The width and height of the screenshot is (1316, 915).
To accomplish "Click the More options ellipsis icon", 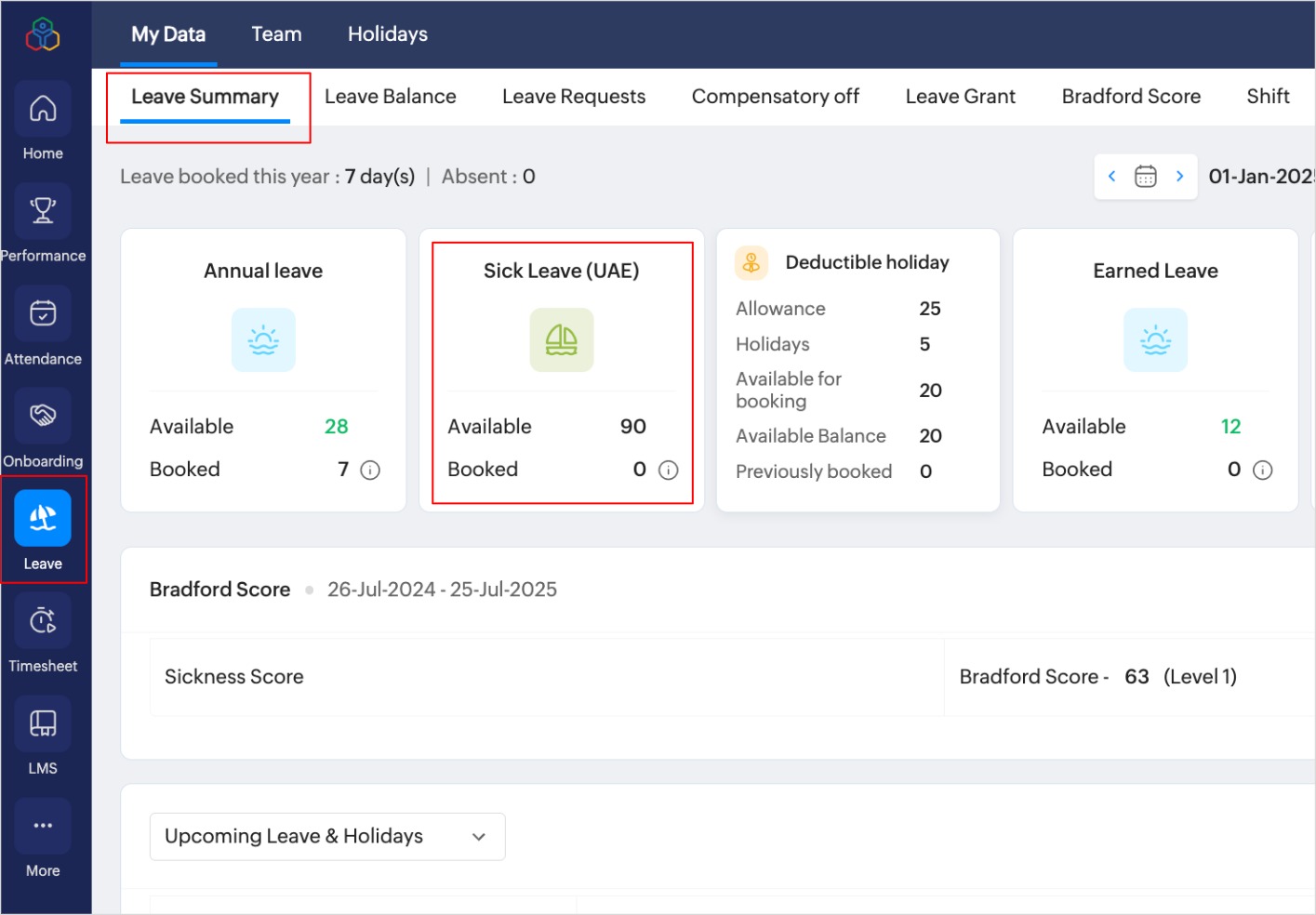I will click(x=43, y=826).
